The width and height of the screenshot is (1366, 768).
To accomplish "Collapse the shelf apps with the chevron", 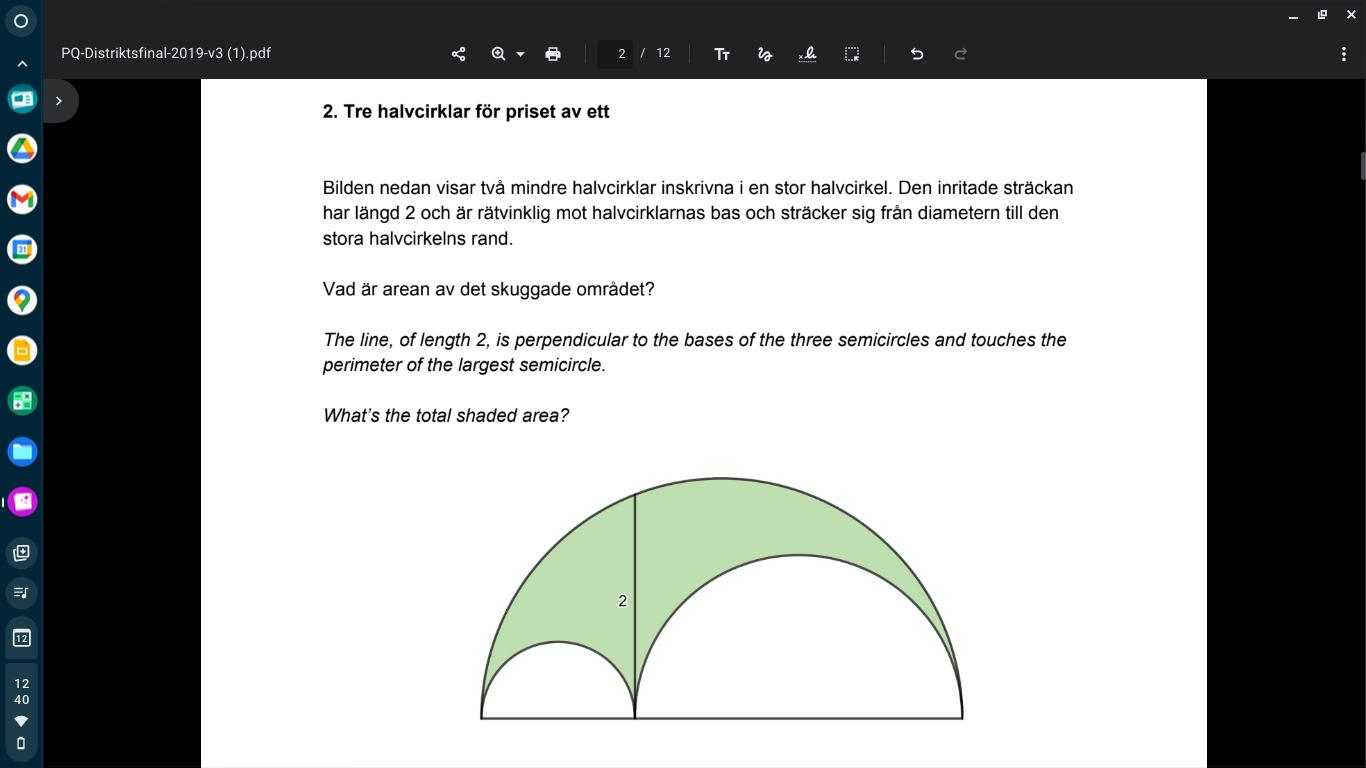I will tap(22, 64).
